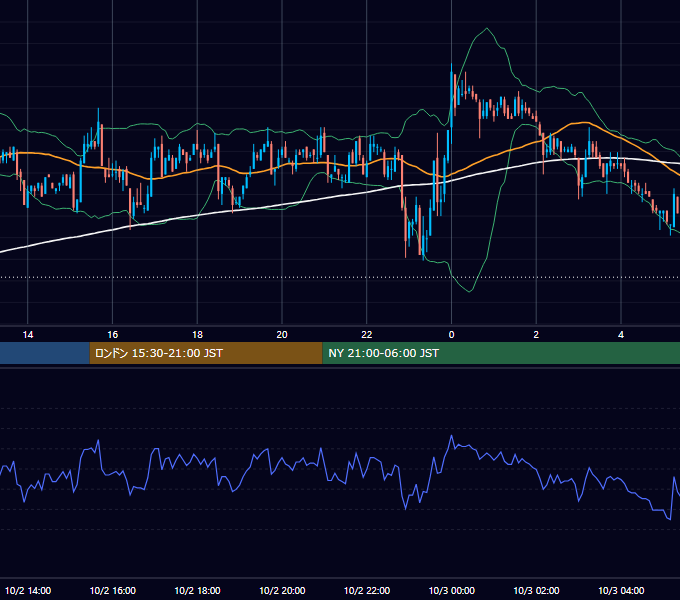Click the London 15:30-21:00 JST session bar
The height and width of the screenshot is (600, 680).
point(206,353)
